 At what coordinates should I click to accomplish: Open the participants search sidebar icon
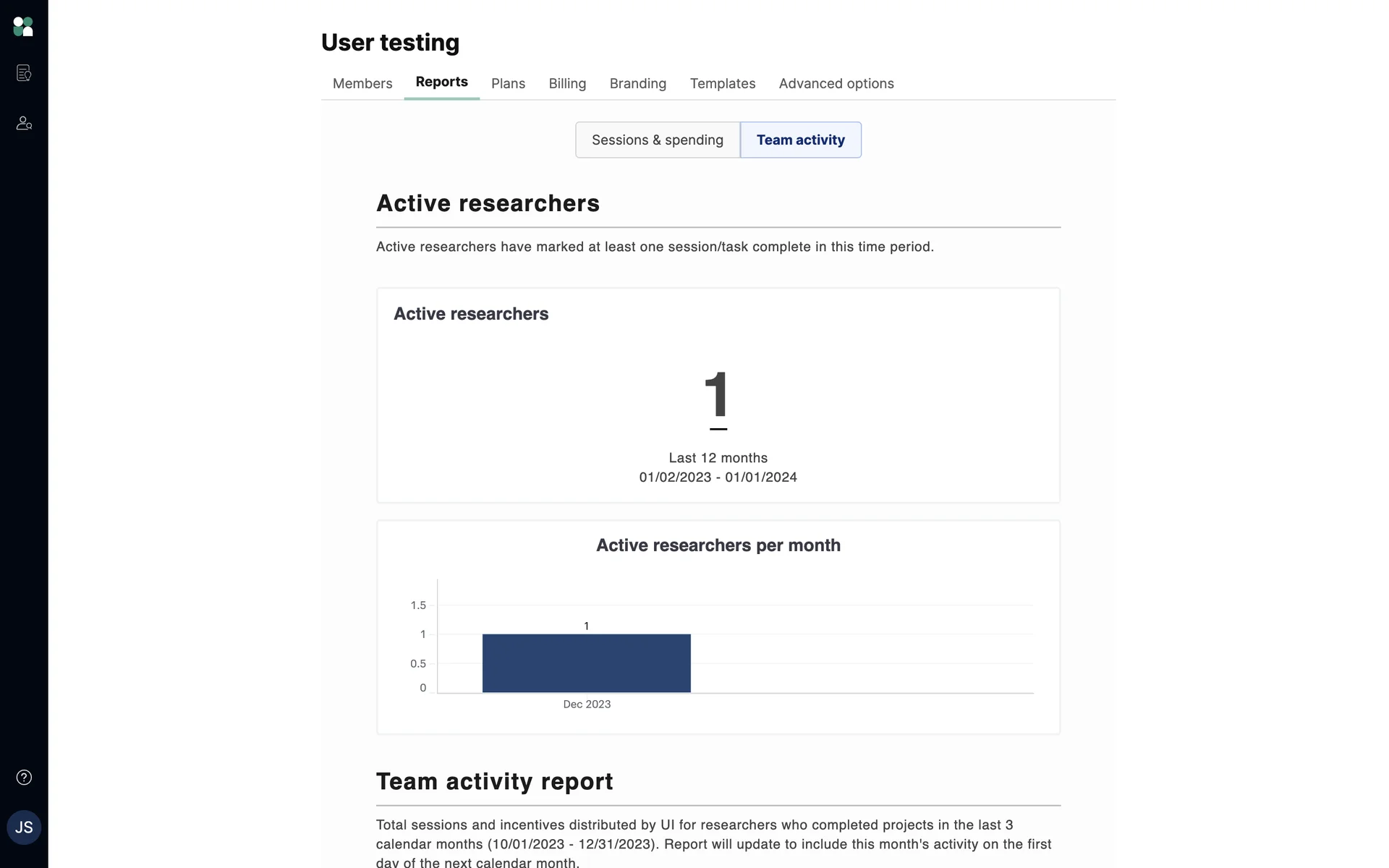24,123
